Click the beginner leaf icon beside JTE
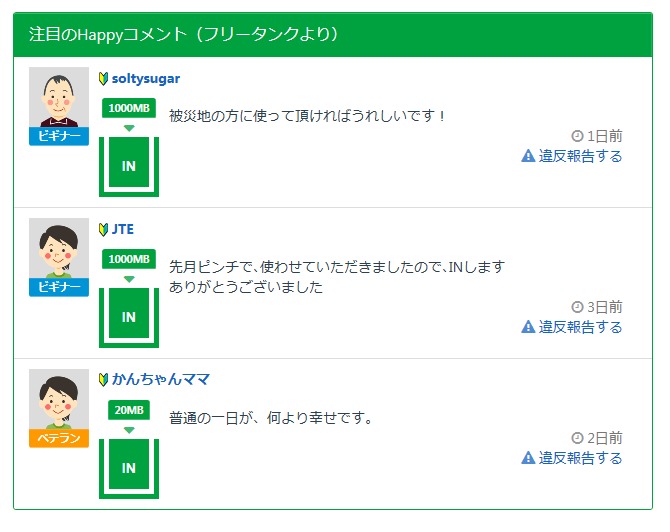 pyautogui.click(x=104, y=229)
